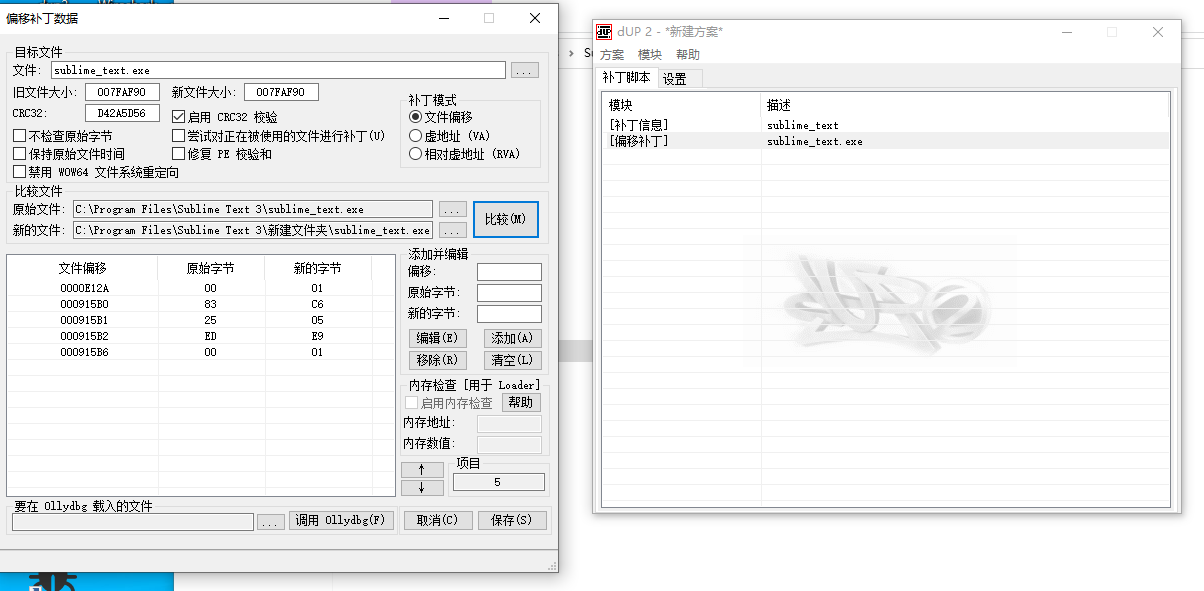Image resolution: width=1204 pixels, height=591 pixels.
Task: Click the 添加(A) button
Action: (512, 339)
